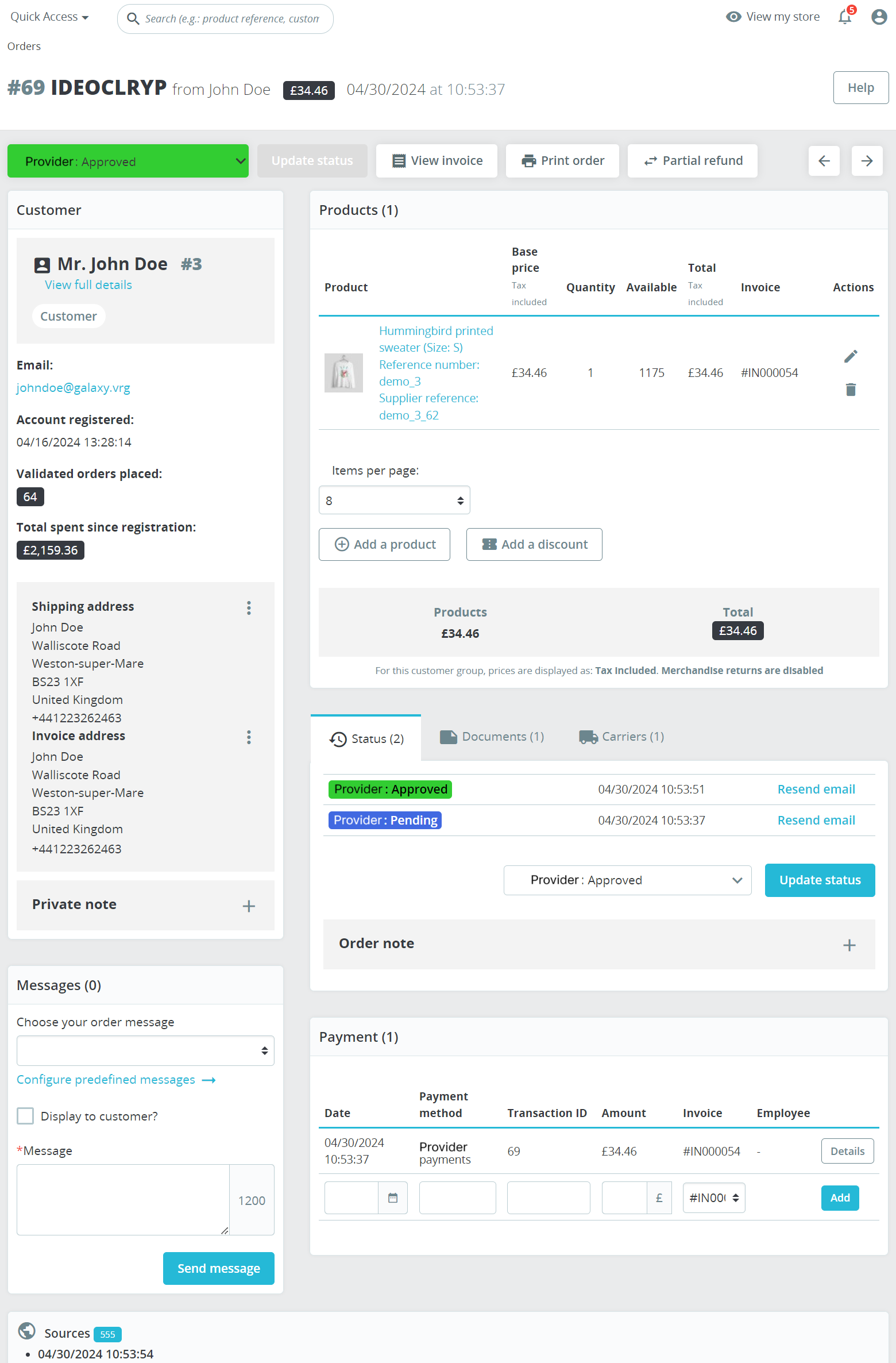Screen dimensions: 896x1363
Task: Click the notifications bell icon
Action: (x=844, y=17)
